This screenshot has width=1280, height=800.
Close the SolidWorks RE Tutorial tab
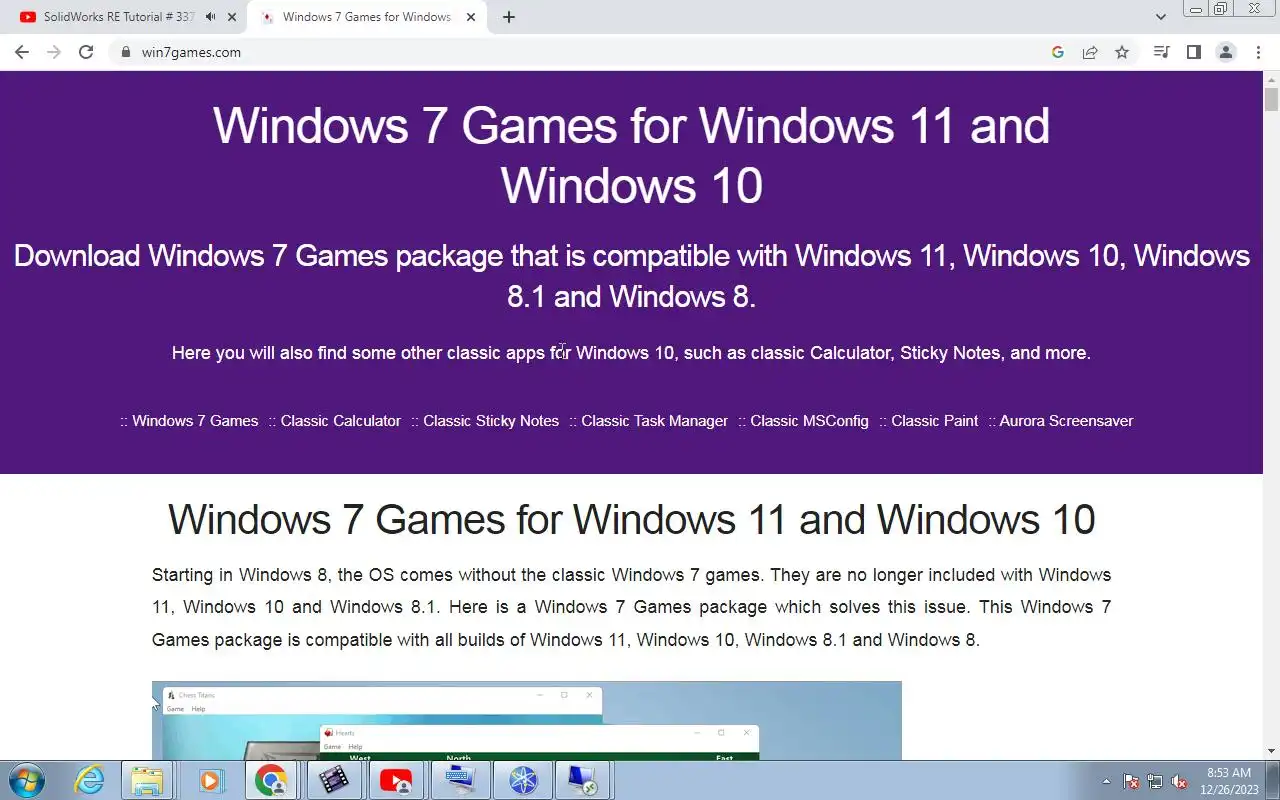point(232,17)
